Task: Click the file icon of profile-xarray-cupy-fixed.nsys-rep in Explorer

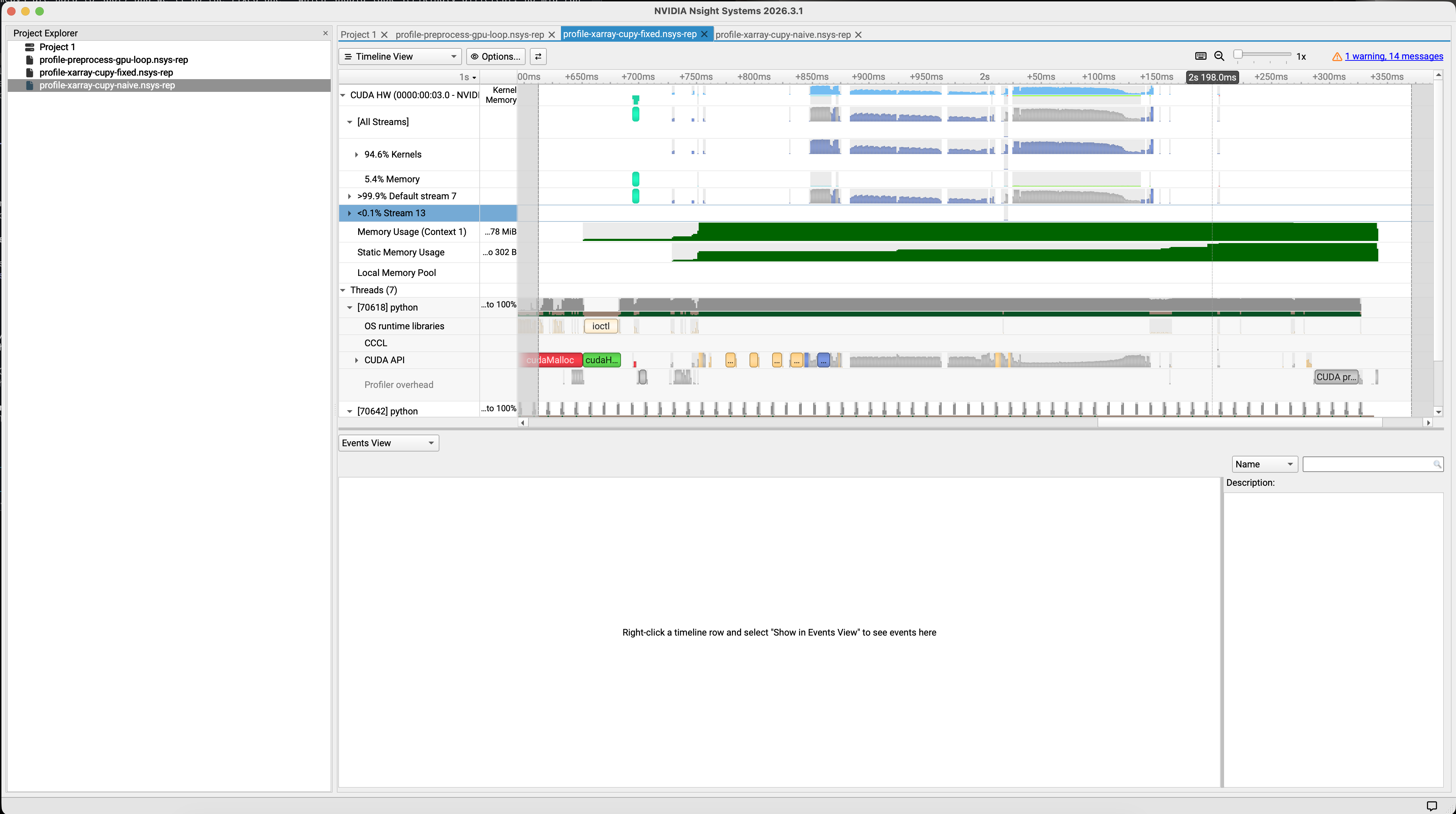Action: 29,72
